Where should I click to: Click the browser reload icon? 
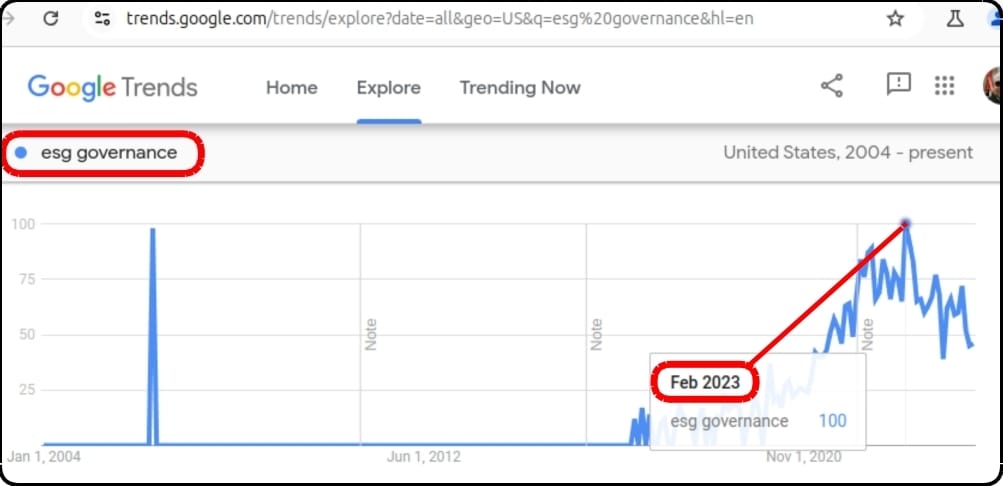coord(51,19)
